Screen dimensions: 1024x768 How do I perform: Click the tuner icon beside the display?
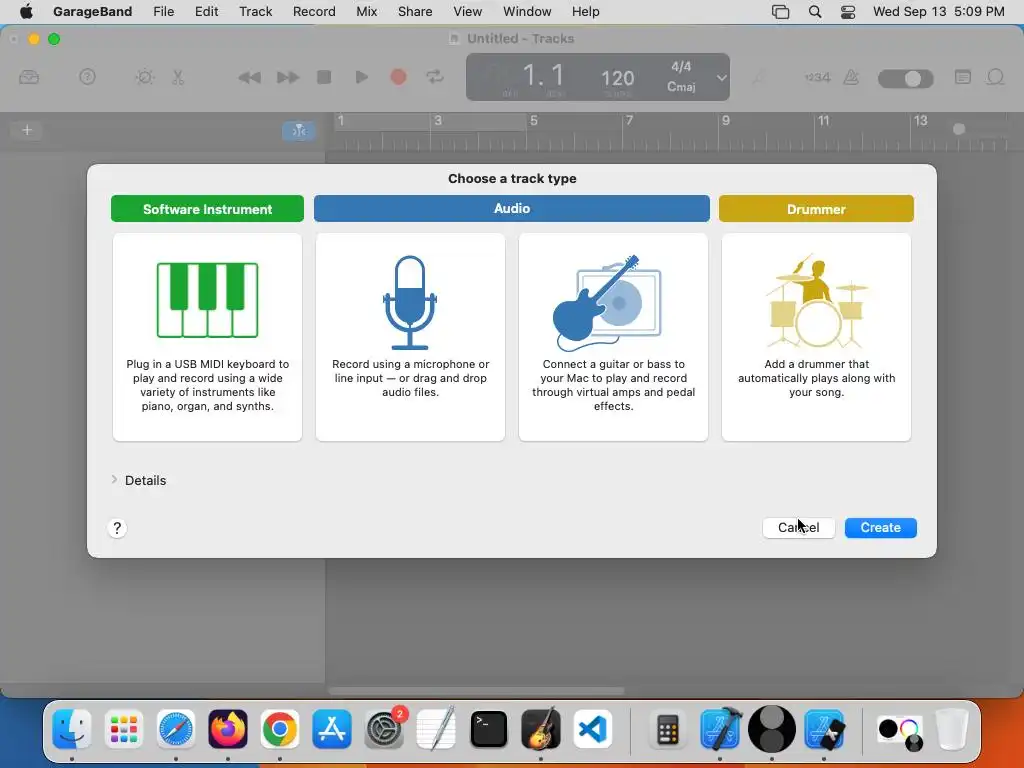(758, 78)
